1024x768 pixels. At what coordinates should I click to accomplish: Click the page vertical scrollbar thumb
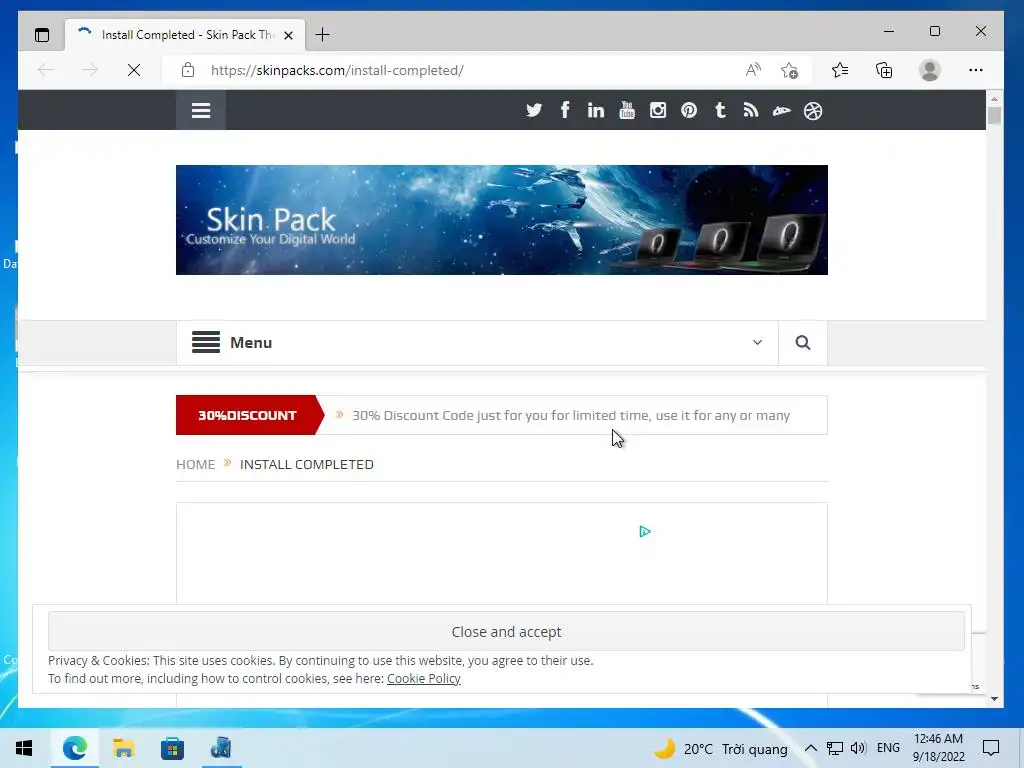(994, 116)
